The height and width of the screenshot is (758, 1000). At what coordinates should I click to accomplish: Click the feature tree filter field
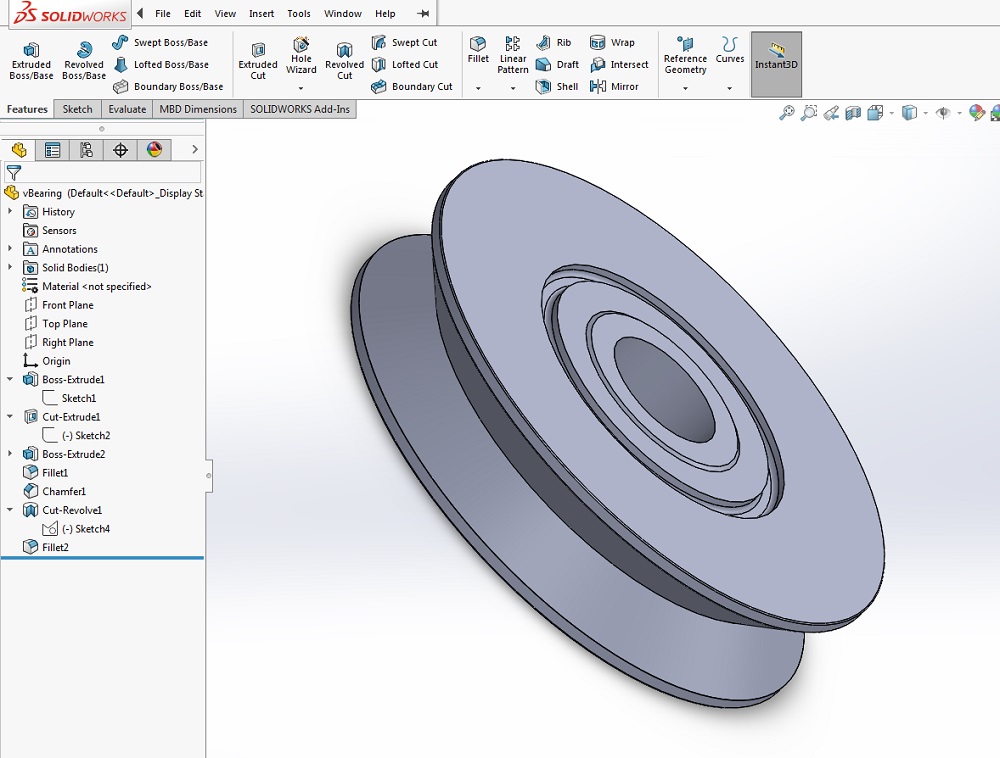click(110, 173)
